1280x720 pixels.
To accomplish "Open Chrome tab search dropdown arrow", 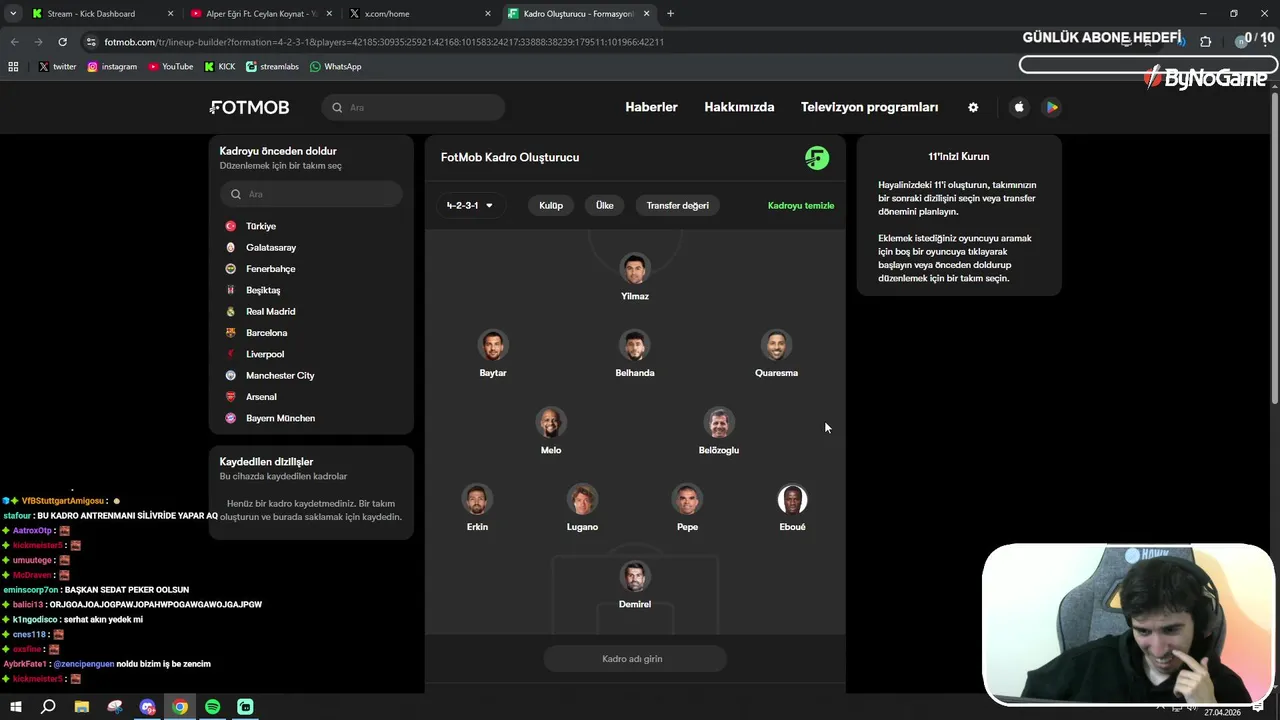I will click(x=13, y=14).
